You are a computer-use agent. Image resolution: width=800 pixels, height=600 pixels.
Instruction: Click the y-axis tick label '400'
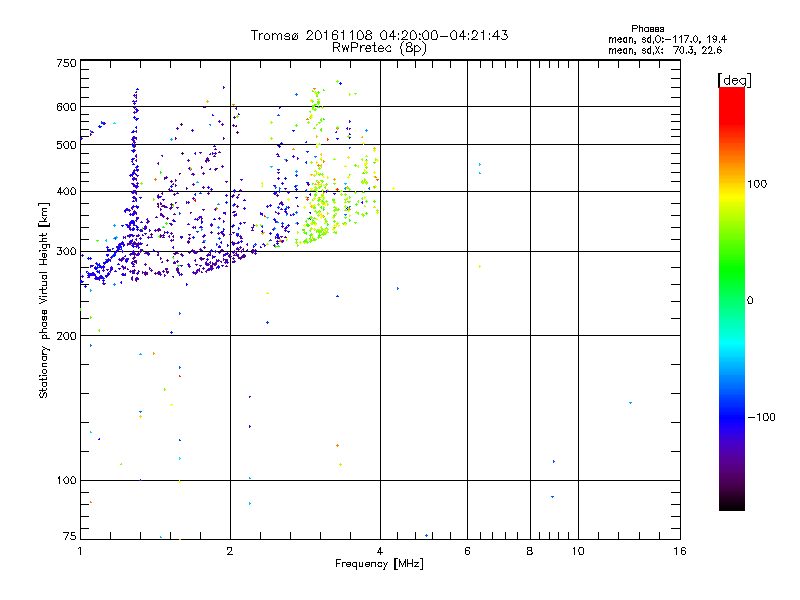coord(66,192)
